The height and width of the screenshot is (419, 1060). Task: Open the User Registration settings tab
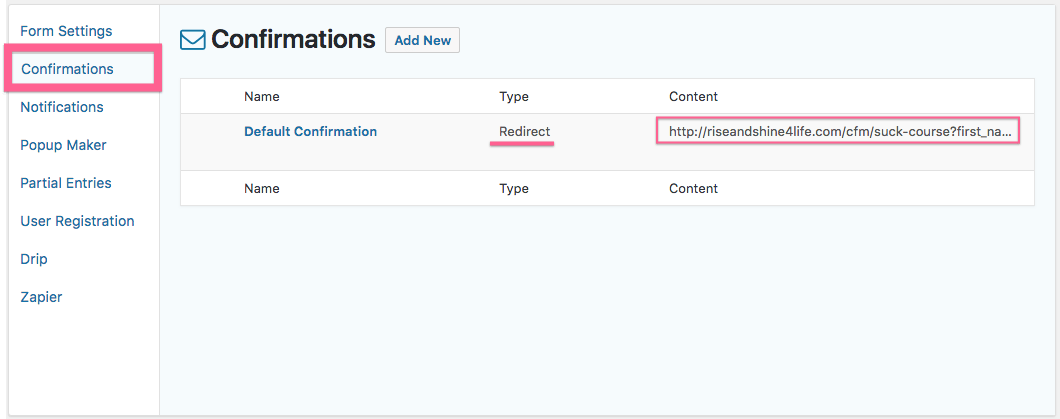[x=77, y=221]
